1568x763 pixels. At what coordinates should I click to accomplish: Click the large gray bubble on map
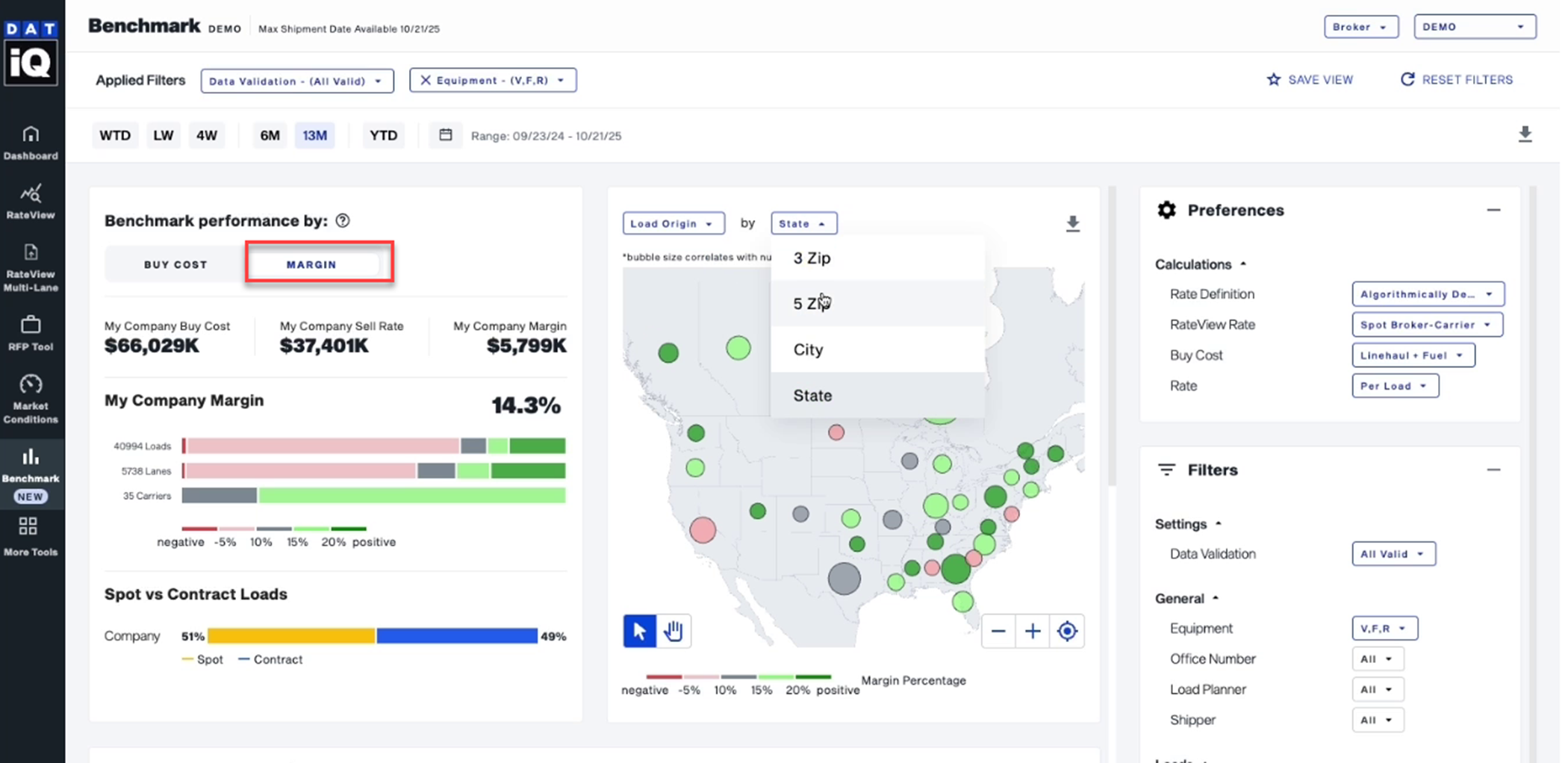(844, 579)
